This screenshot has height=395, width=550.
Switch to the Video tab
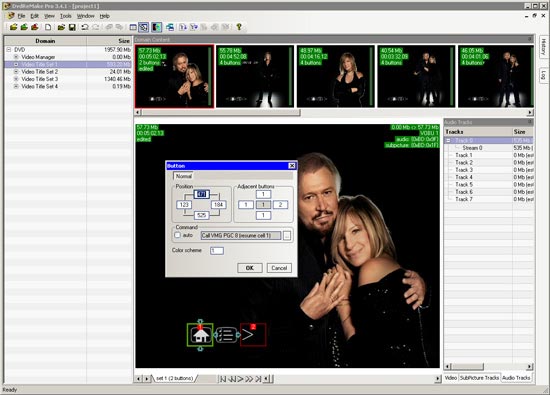click(x=451, y=378)
